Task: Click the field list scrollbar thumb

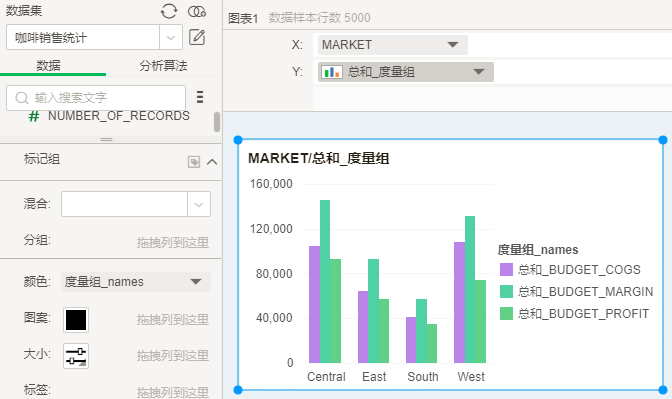Action: coord(217,122)
